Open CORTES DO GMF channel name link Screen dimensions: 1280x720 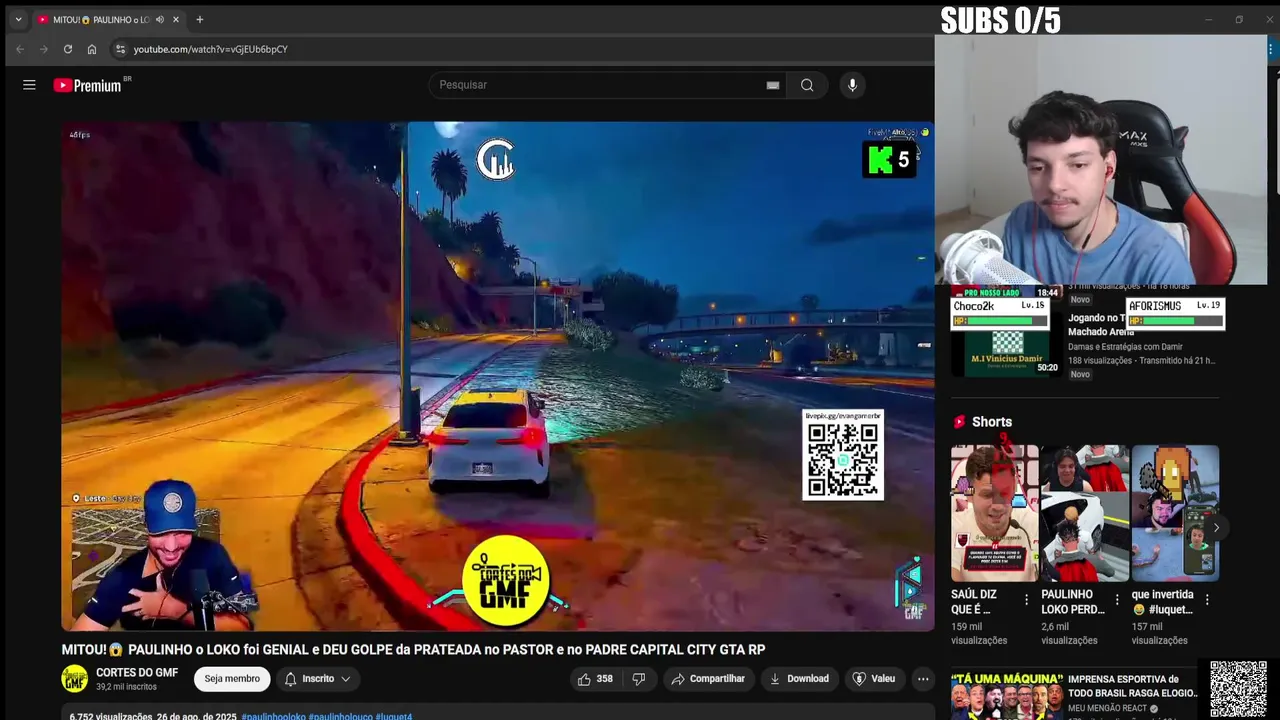pos(137,673)
